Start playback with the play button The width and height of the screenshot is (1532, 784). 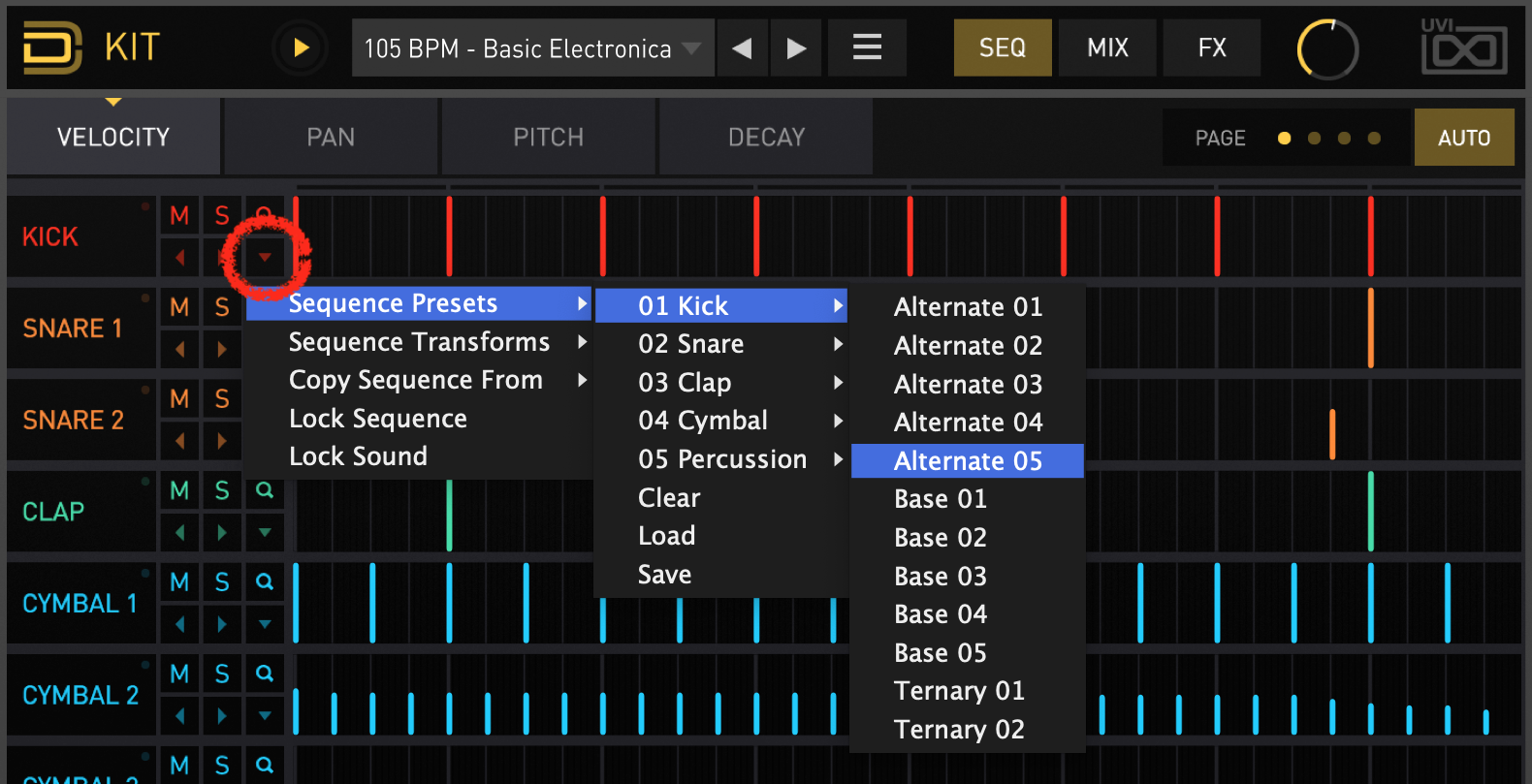[301, 47]
